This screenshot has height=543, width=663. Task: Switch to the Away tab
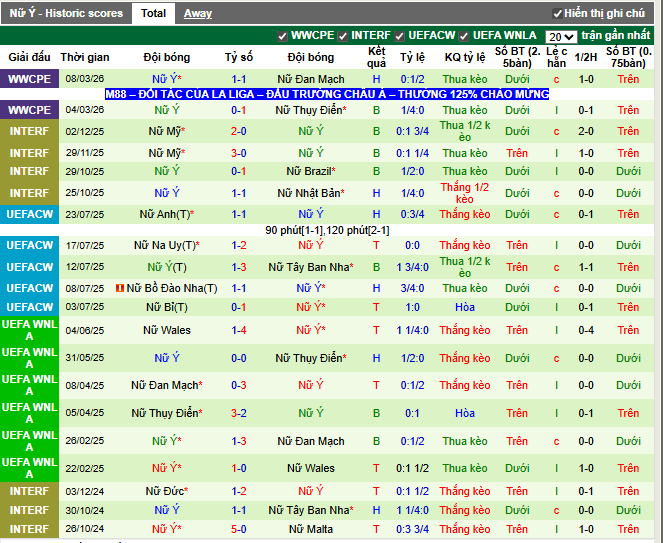pyautogui.click(x=197, y=13)
